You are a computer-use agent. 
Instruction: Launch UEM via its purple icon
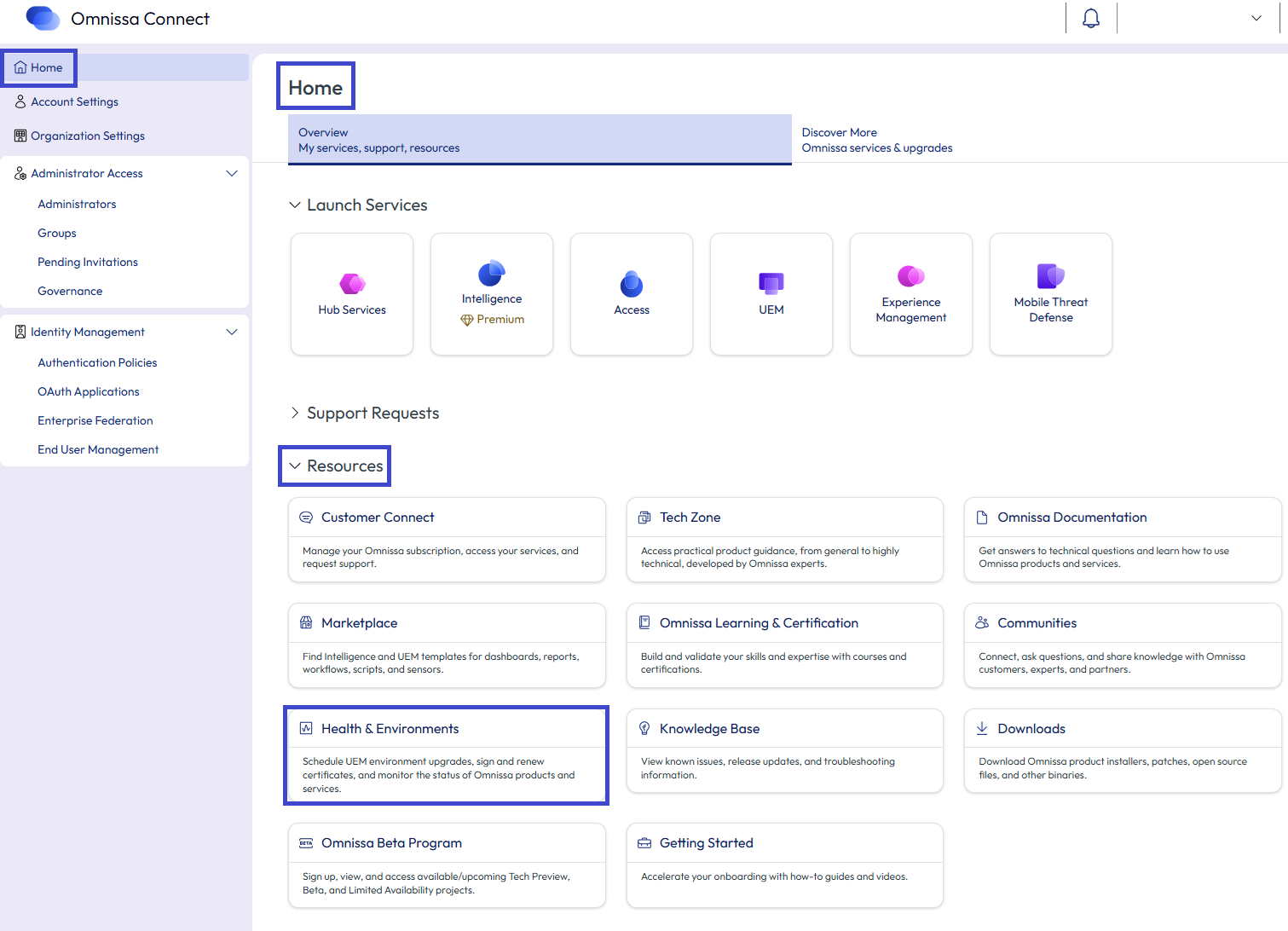pos(771,283)
